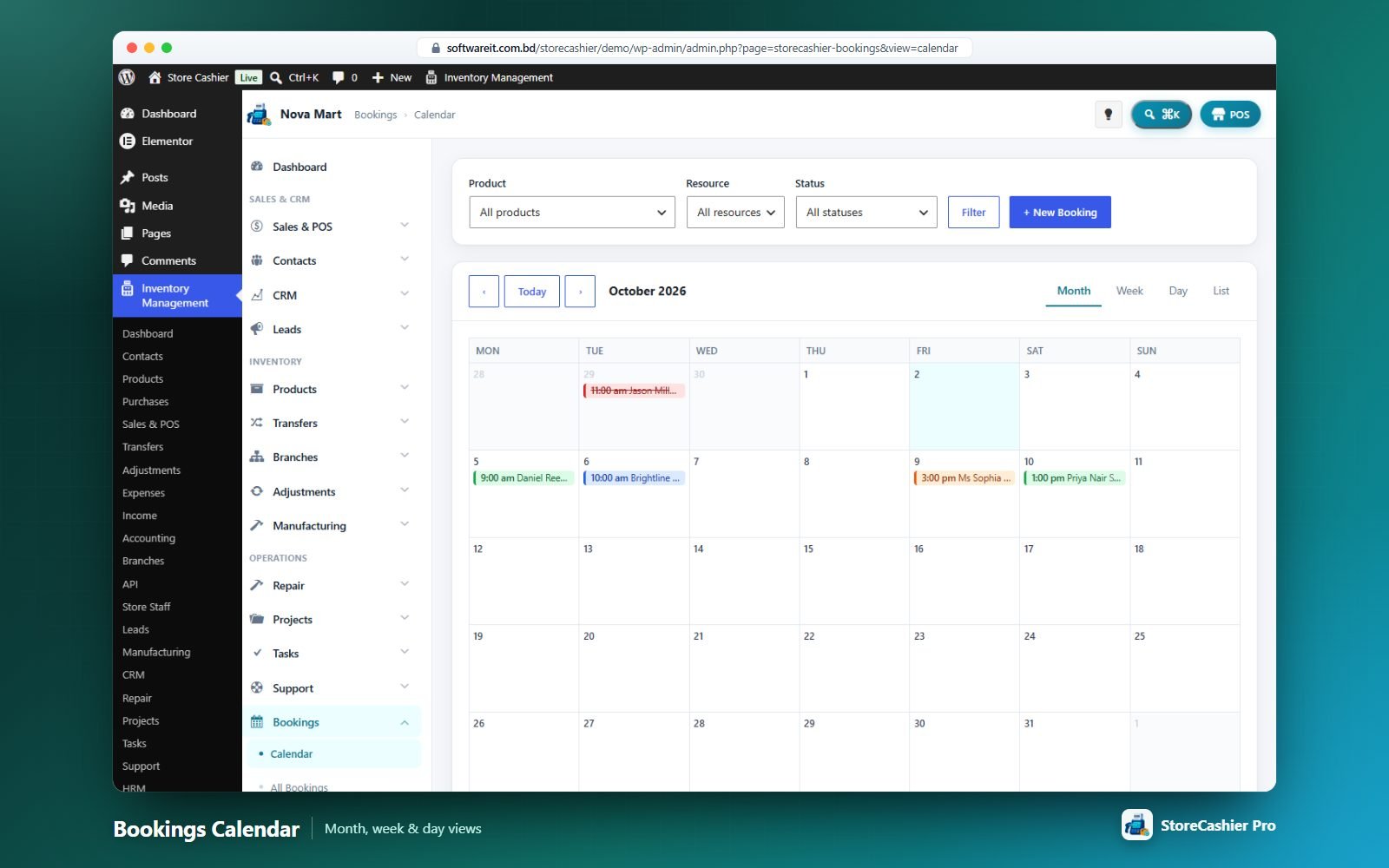Viewport: 1389px width, 868px height.
Task: Open the All statuses dropdown
Action: coord(866,212)
